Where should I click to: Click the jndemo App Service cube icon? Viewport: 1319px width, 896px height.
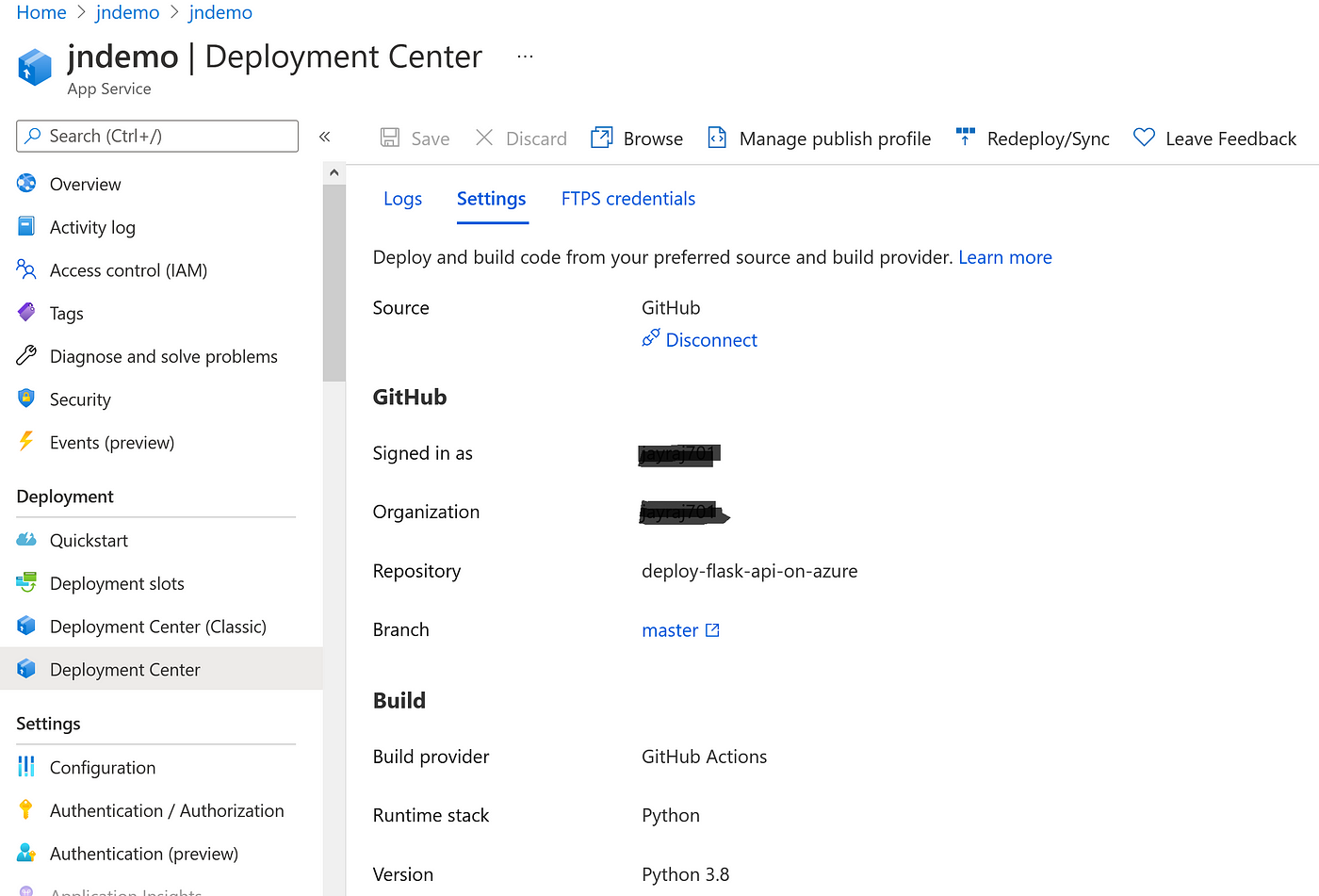click(x=35, y=67)
